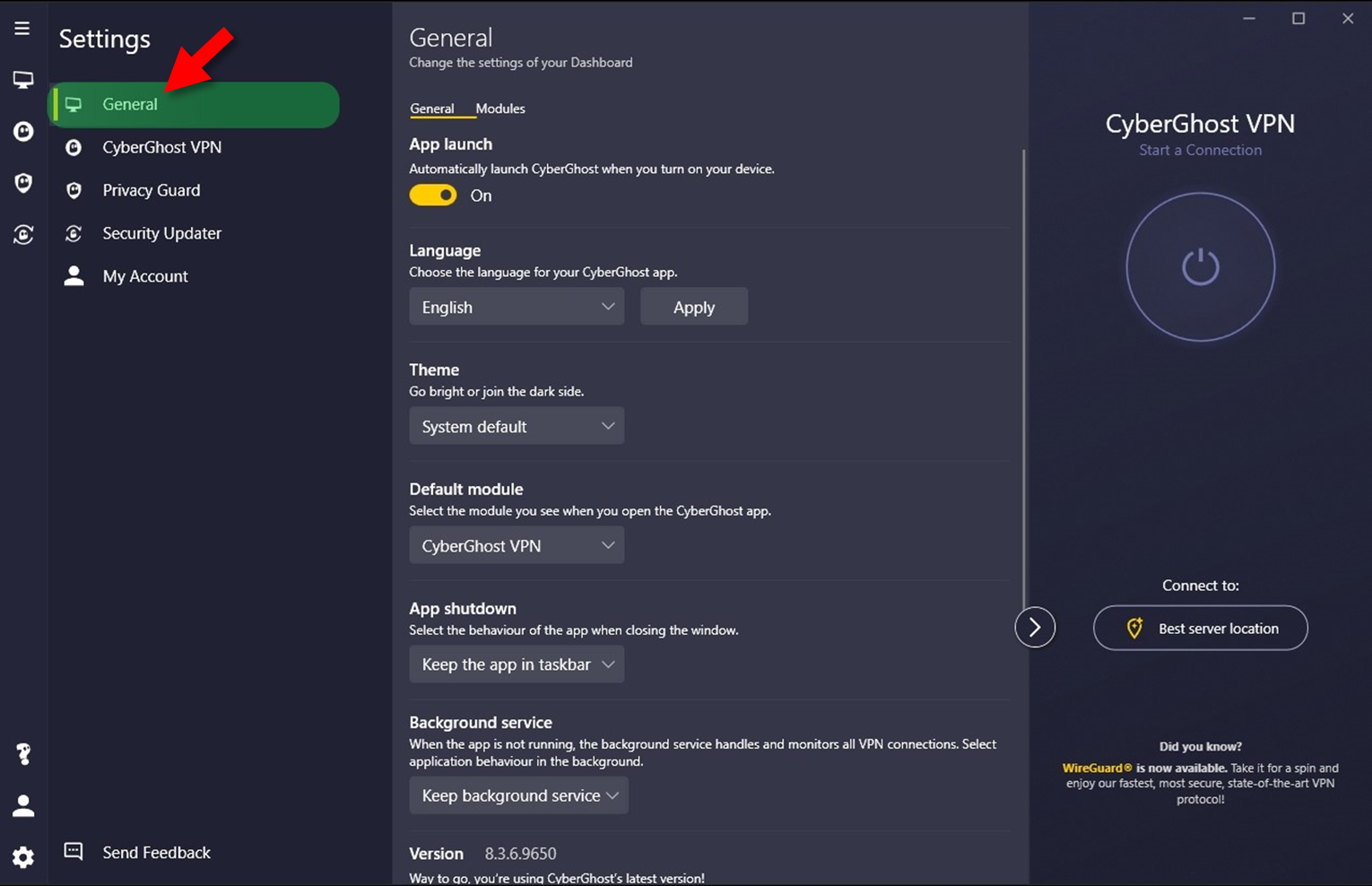Image resolution: width=1372 pixels, height=886 pixels.
Task: Click the 'Start a Connection' text
Action: pos(1200,150)
